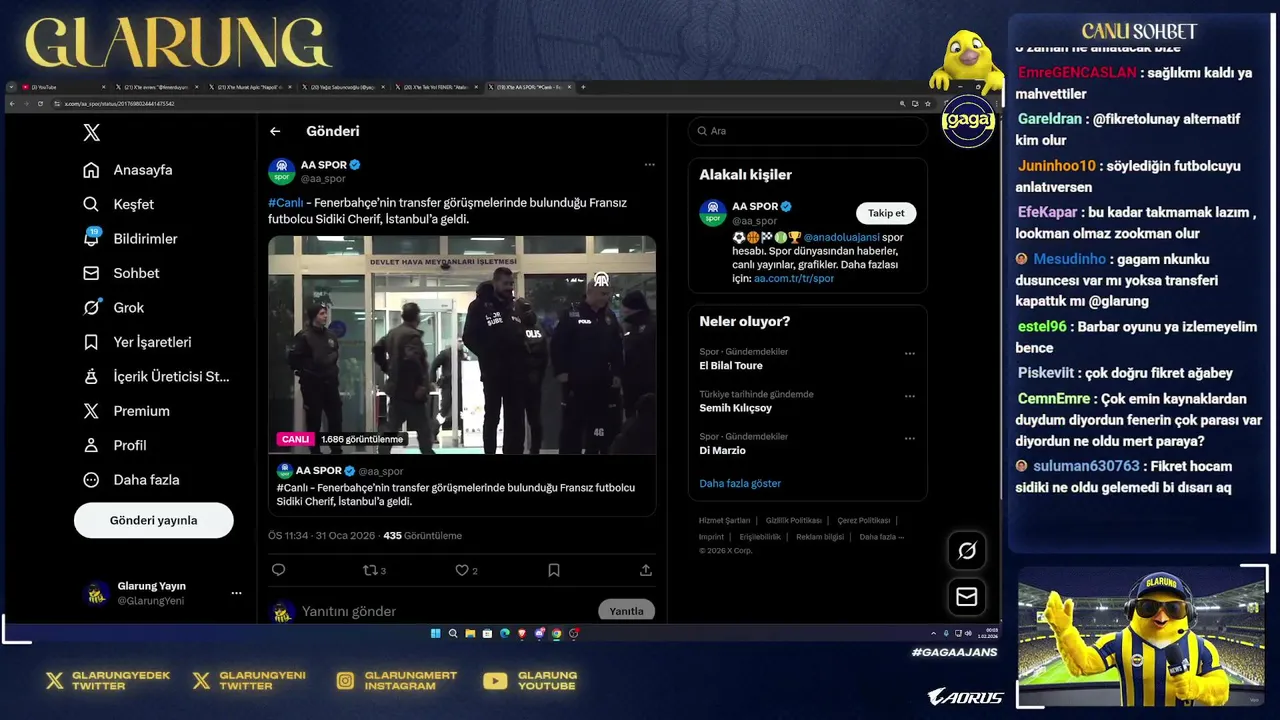The height and width of the screenshot is (720, 1280).
Task: Click the CANLI live badge
Action: pyautogui.click(x=295, y=439)
